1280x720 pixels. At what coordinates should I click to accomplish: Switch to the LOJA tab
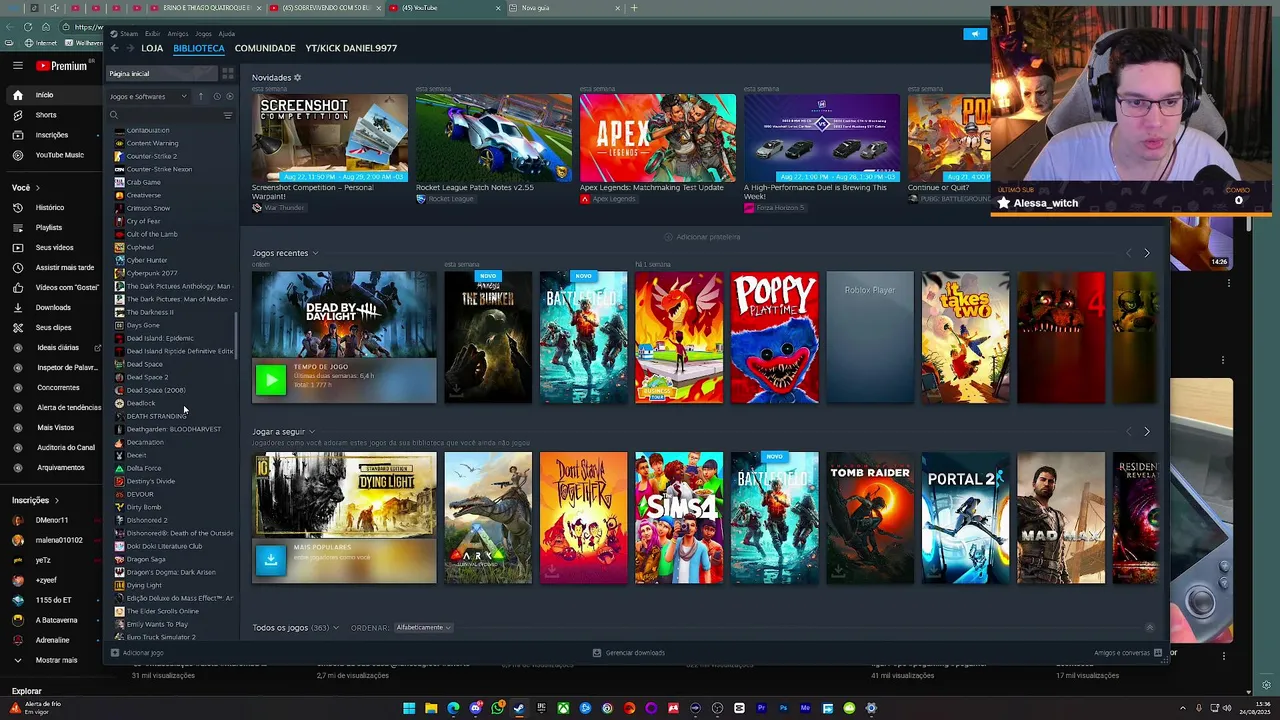pyautogui.click(x=152, y=48)
